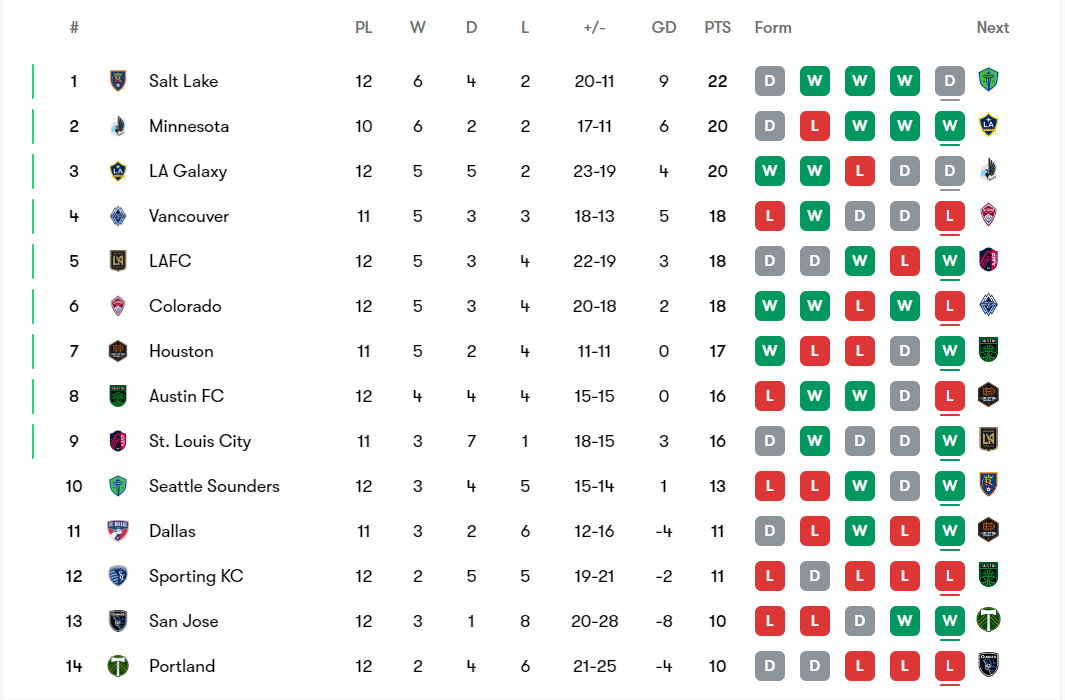Sort table by GD column header
Viewport: 1065px width, 700px height.
coord(664,28)
